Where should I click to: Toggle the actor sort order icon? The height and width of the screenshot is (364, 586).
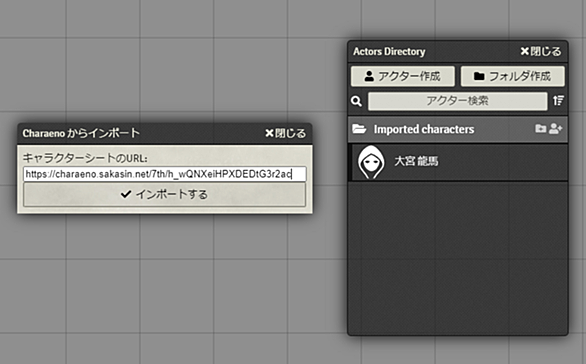click(x=558, y=101)
